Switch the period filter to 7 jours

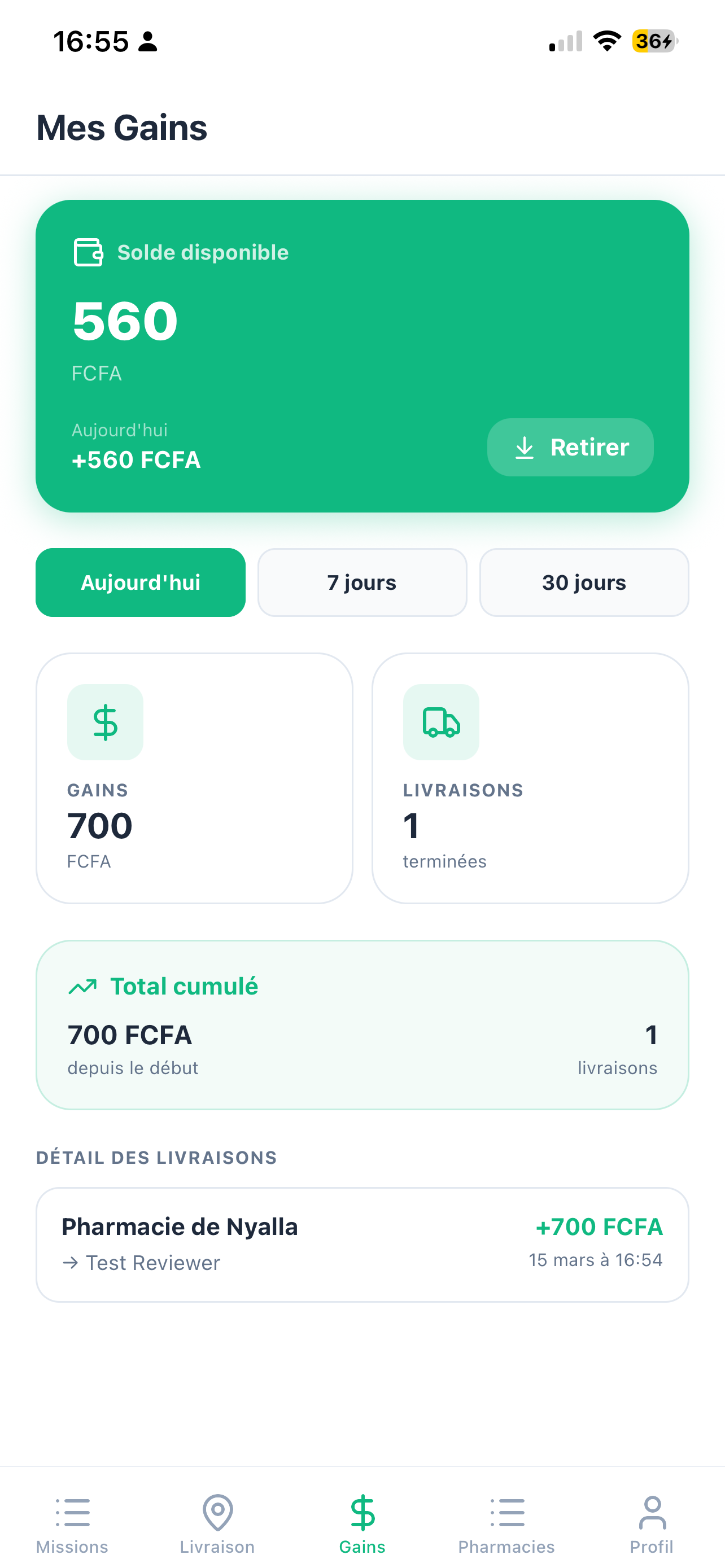pyautogui.click(x=362, y=582)
